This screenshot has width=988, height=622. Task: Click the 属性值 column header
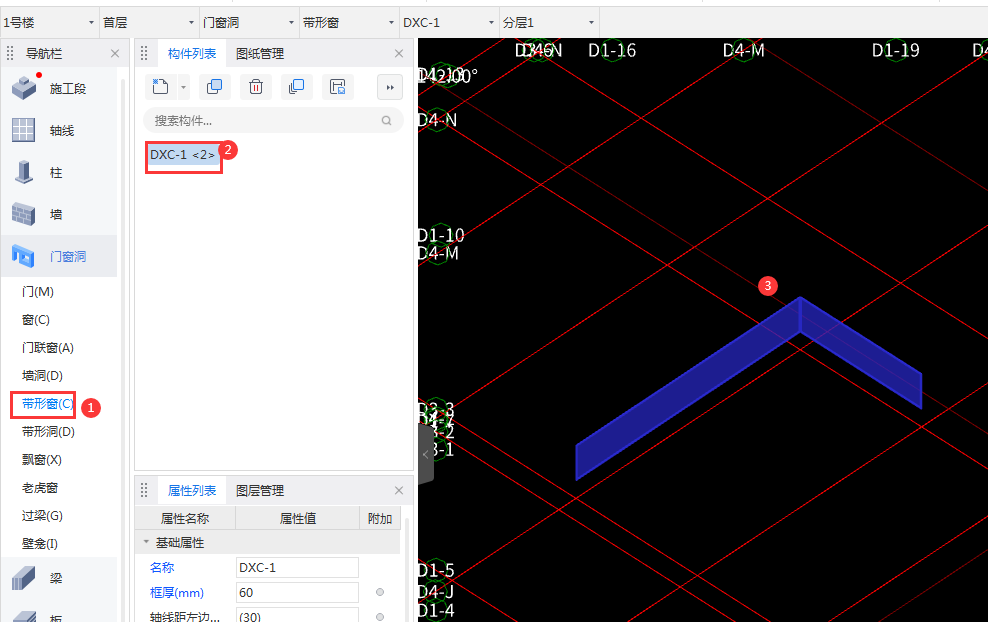297,518
